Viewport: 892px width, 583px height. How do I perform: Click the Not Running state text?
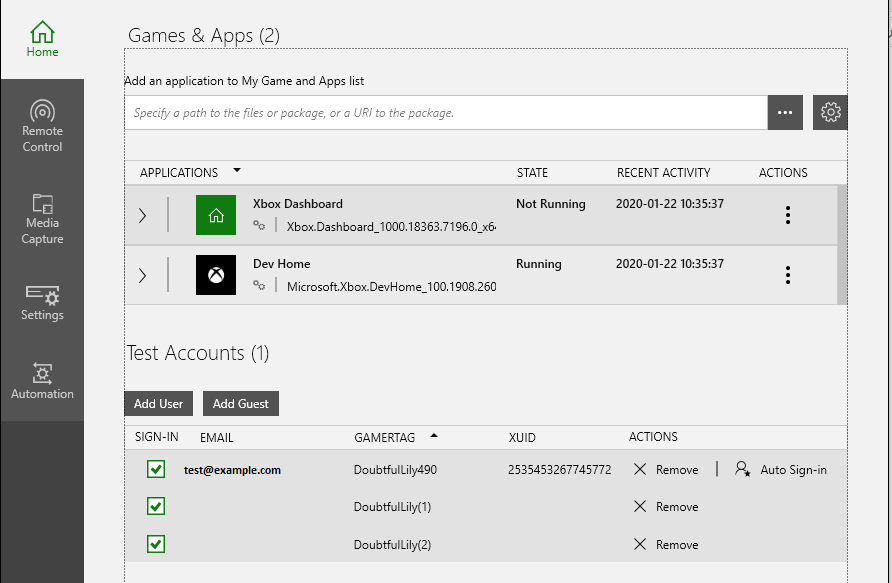point(551,204)
